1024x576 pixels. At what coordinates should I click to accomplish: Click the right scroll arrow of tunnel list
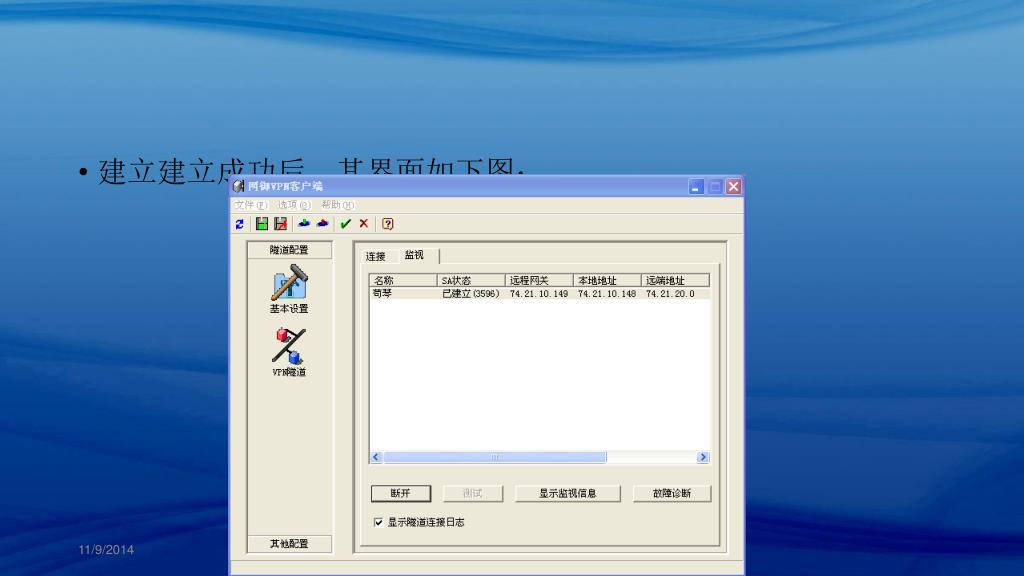click(703, 457)
